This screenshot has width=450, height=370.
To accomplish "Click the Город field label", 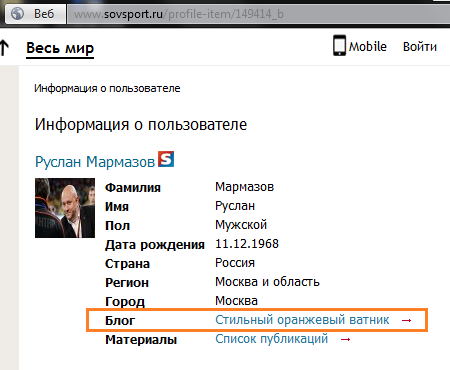I will 125,302.
